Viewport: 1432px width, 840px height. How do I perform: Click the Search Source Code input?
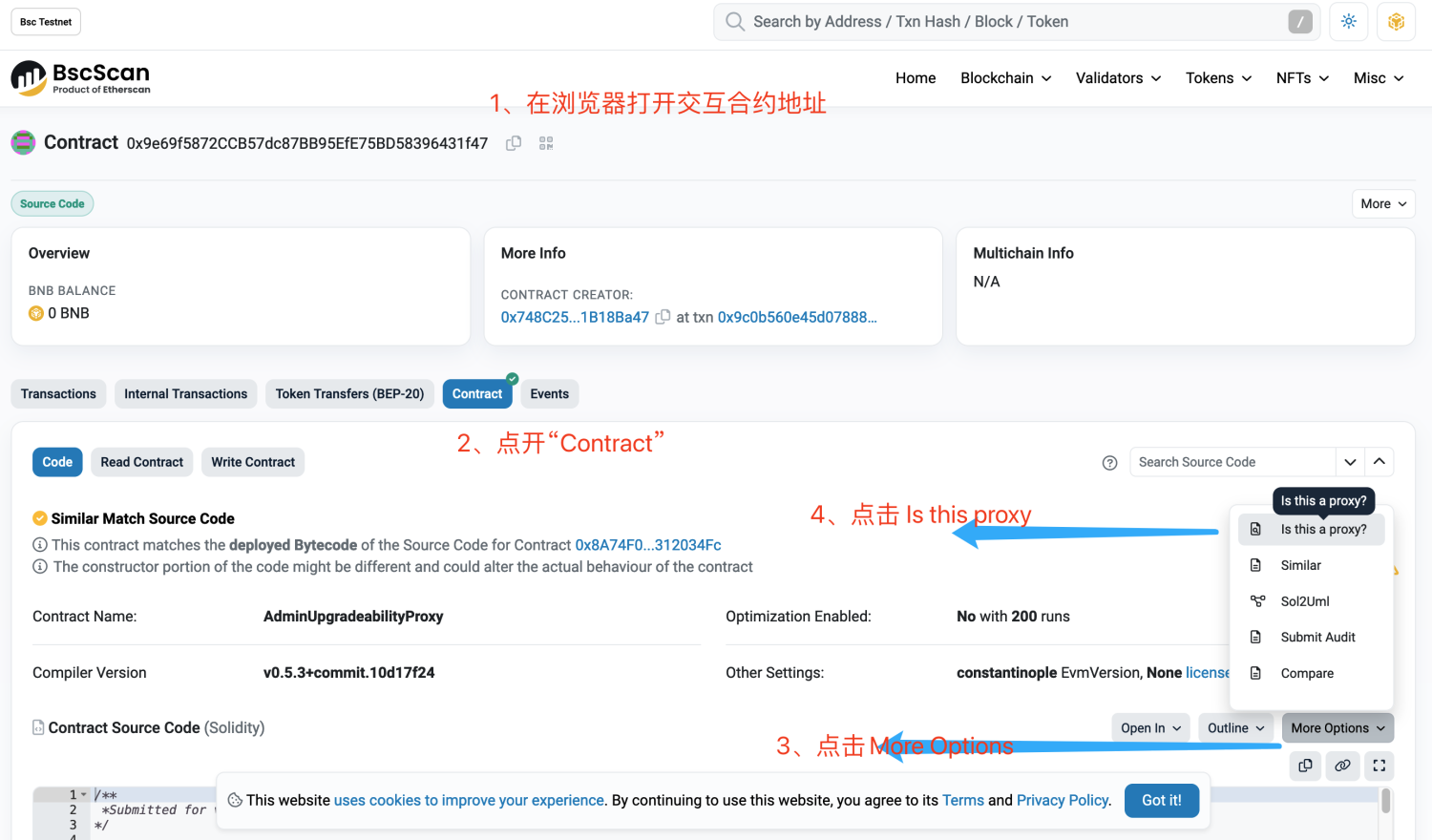click(1232, 462)
